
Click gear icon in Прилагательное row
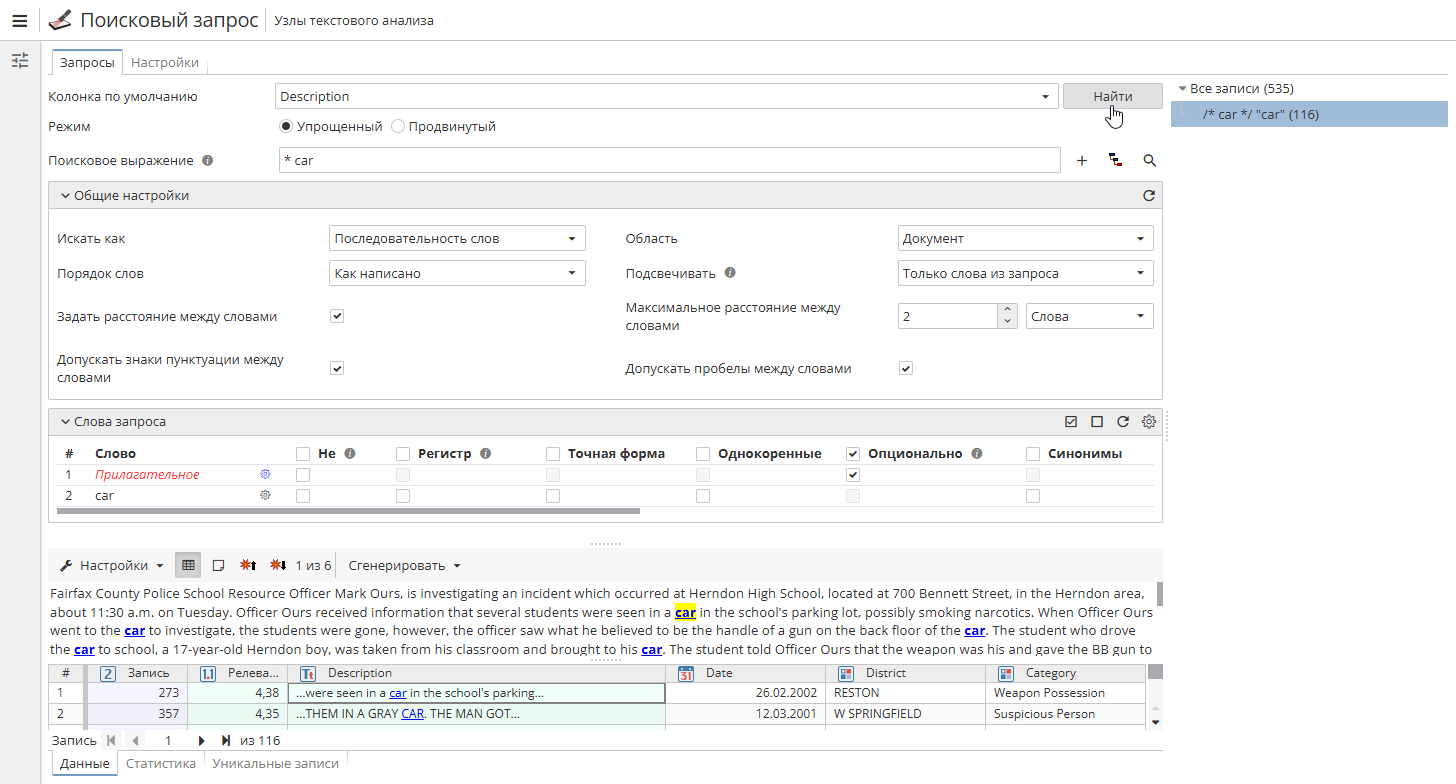(265, 474)
